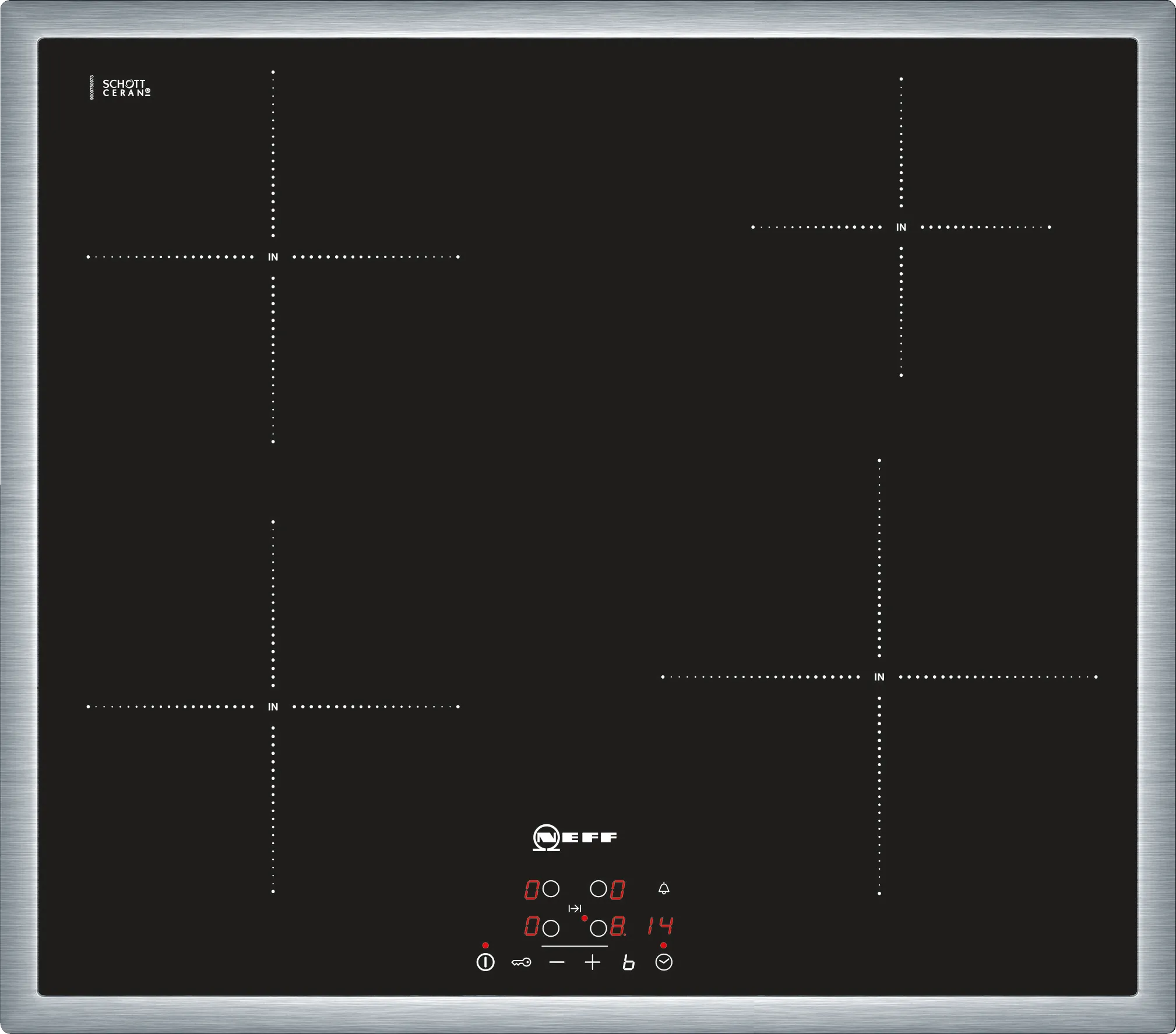Tap the SCHOTT CERAN logo
This screenshot has height=1034, width=1176.
coord(126,88)
